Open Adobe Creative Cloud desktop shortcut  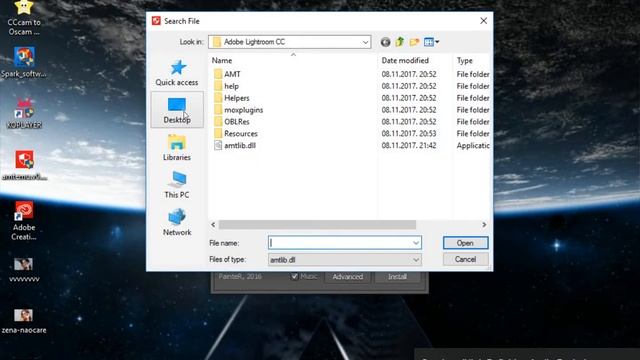pos(24,221)
